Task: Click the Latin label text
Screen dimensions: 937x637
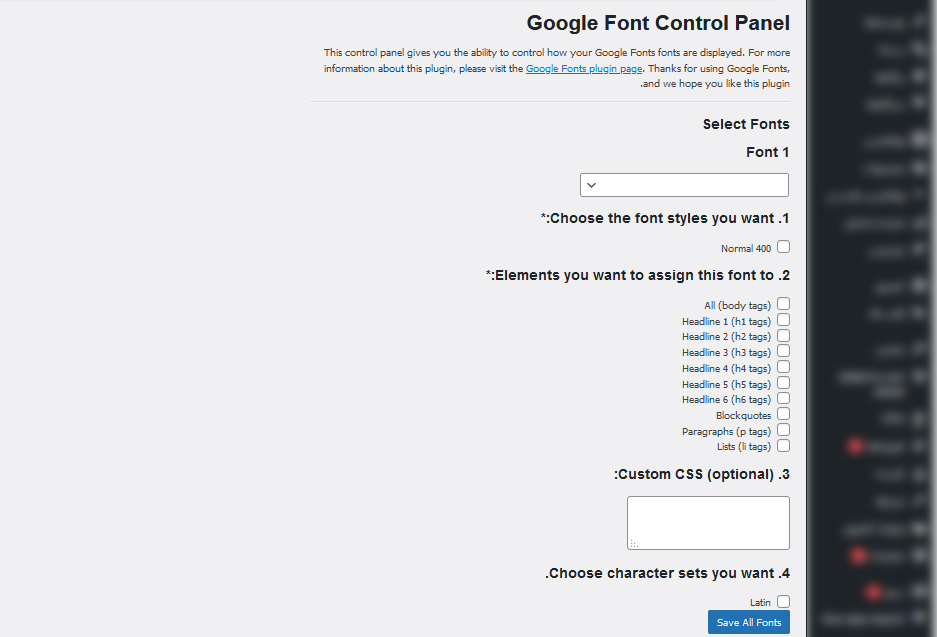Action: pyautogui.click(x=760, y=602)
